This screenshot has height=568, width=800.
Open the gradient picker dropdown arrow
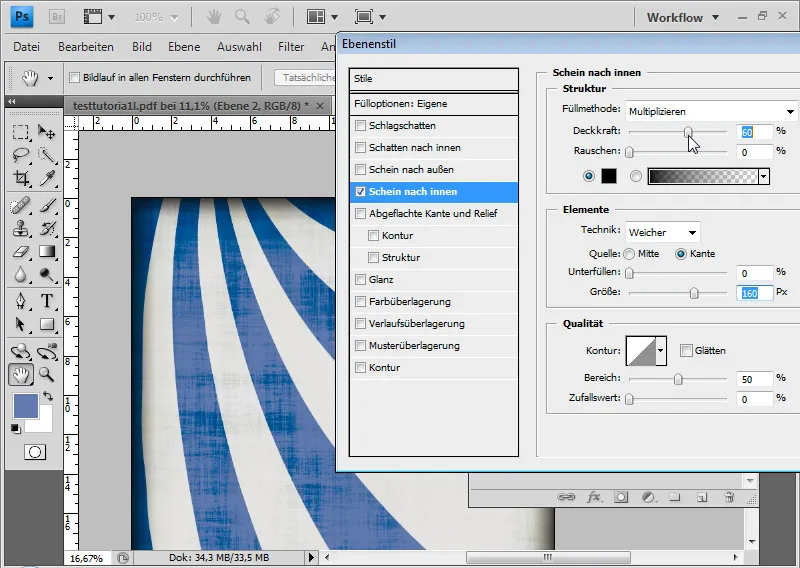(x=764, y=177)
